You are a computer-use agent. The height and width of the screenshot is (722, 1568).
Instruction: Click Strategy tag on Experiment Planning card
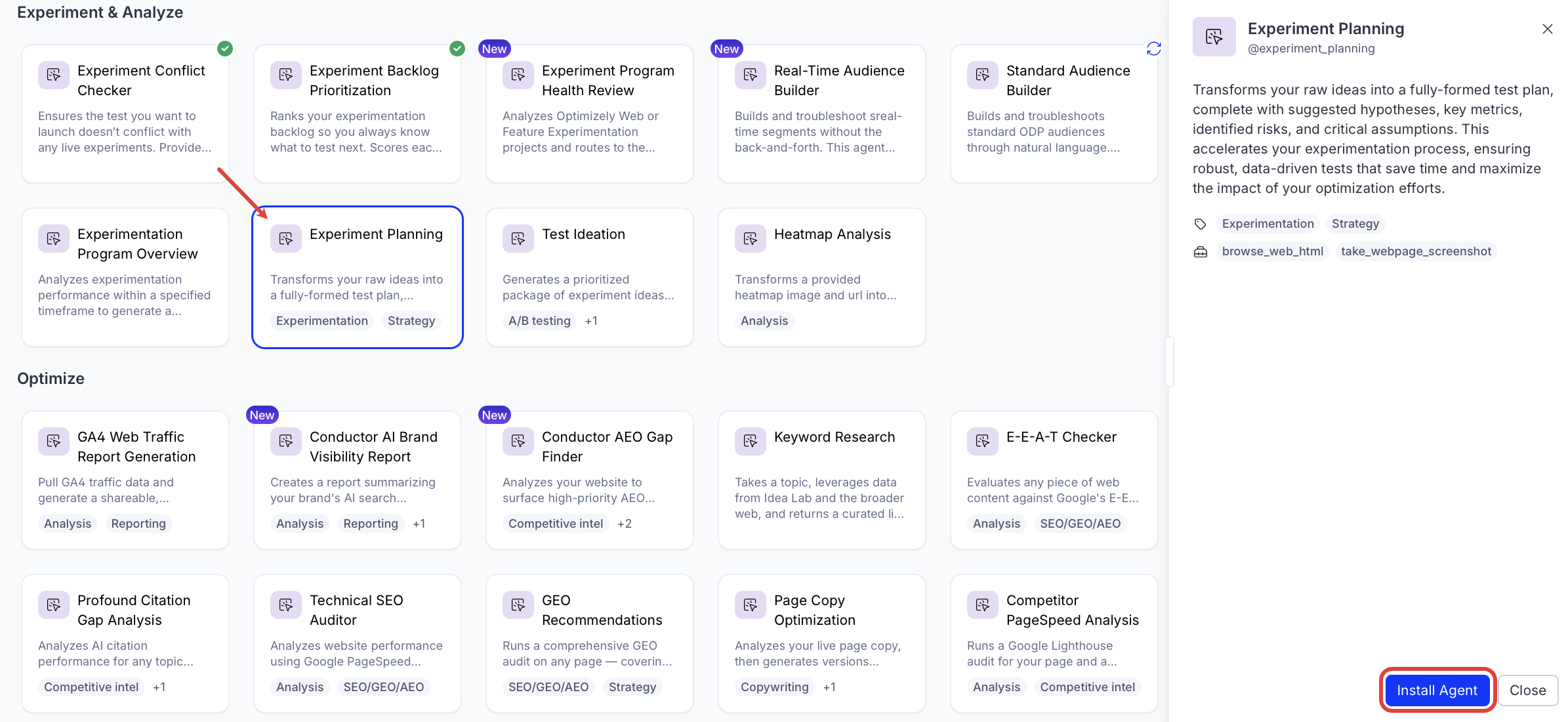tap(411, 321)
